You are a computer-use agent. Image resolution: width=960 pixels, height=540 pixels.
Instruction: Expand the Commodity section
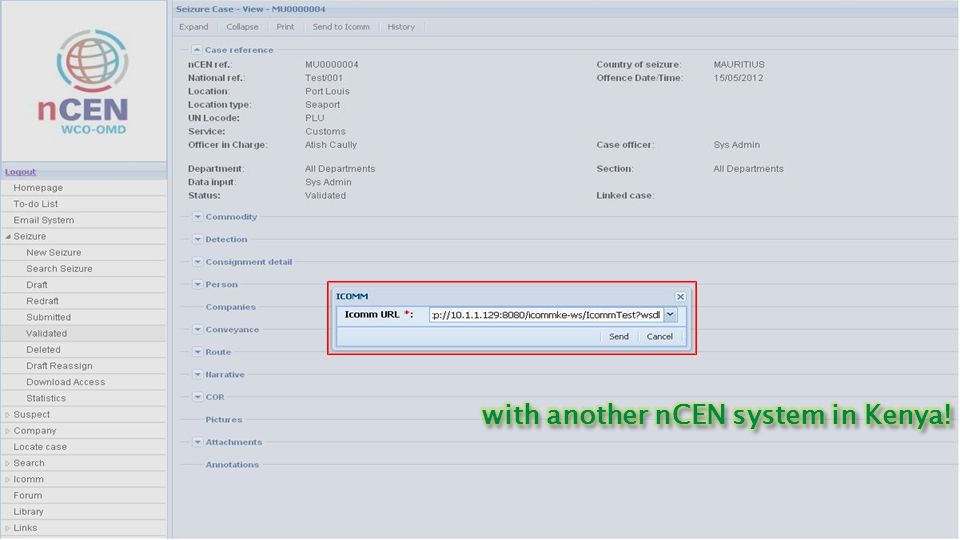(x=197, y=217)
